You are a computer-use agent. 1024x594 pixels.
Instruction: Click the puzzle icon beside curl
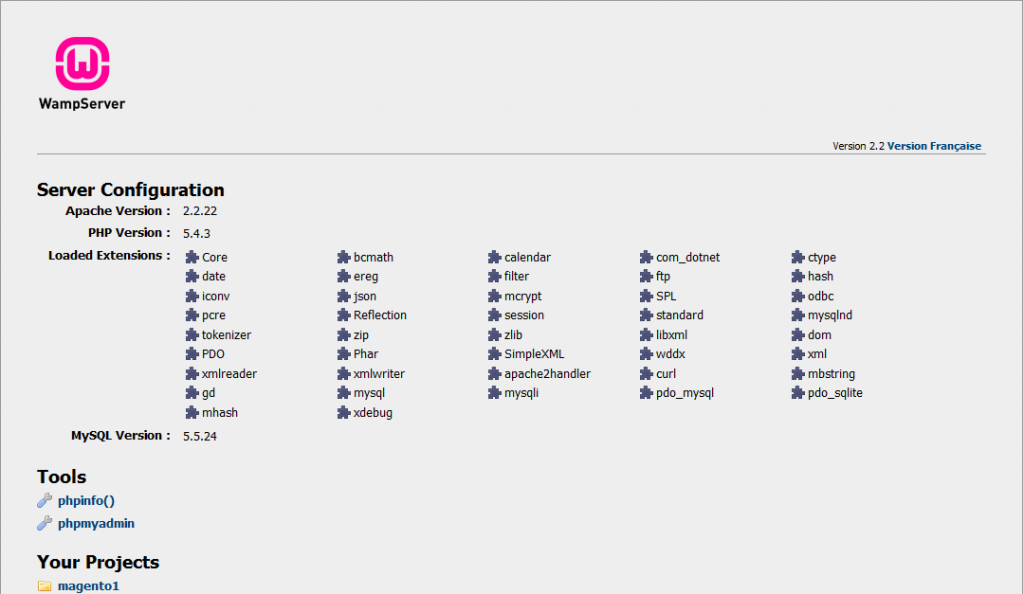(647, 374)
